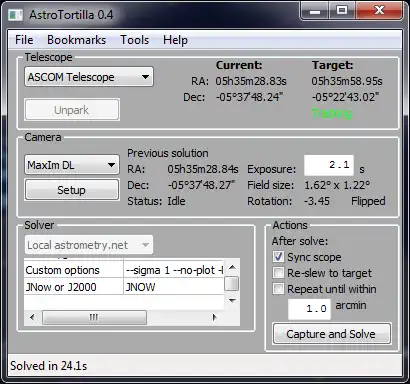This screenshot has width=410, height=384.
Task: Click solver list scroll left arrow
Action: tap(32, 317)
